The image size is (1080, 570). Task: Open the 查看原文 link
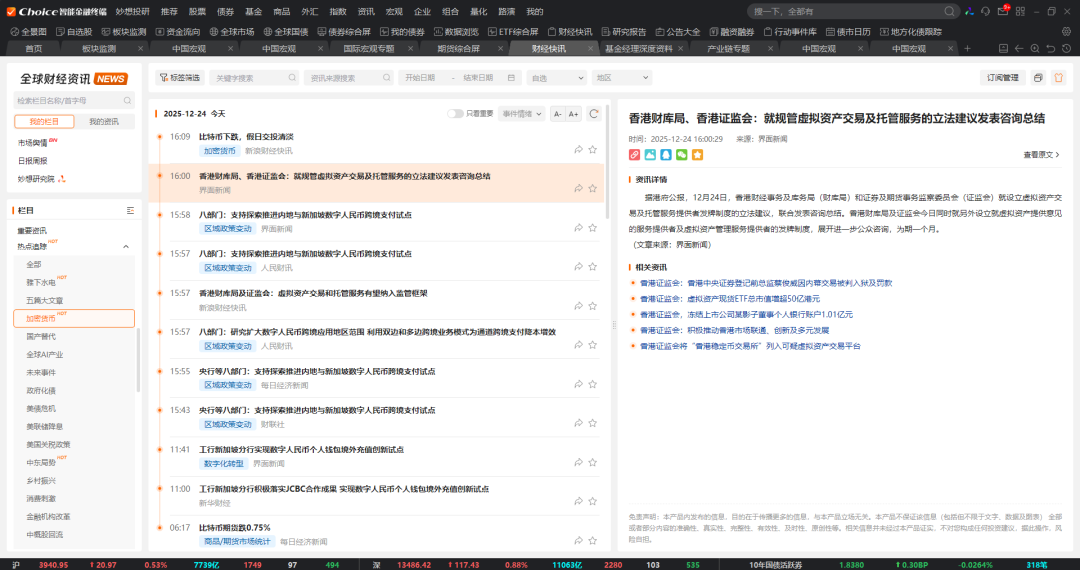click(1041, 155)
